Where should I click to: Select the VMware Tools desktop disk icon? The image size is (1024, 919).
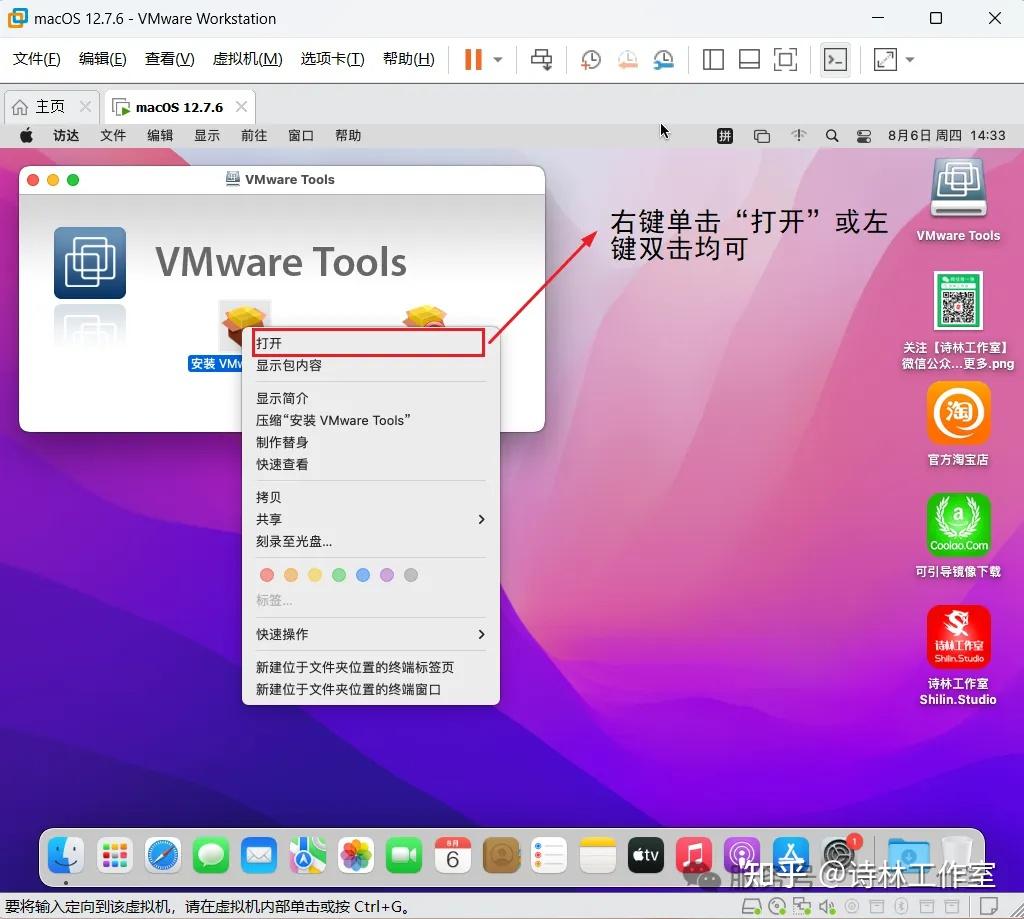pos(958,187)
